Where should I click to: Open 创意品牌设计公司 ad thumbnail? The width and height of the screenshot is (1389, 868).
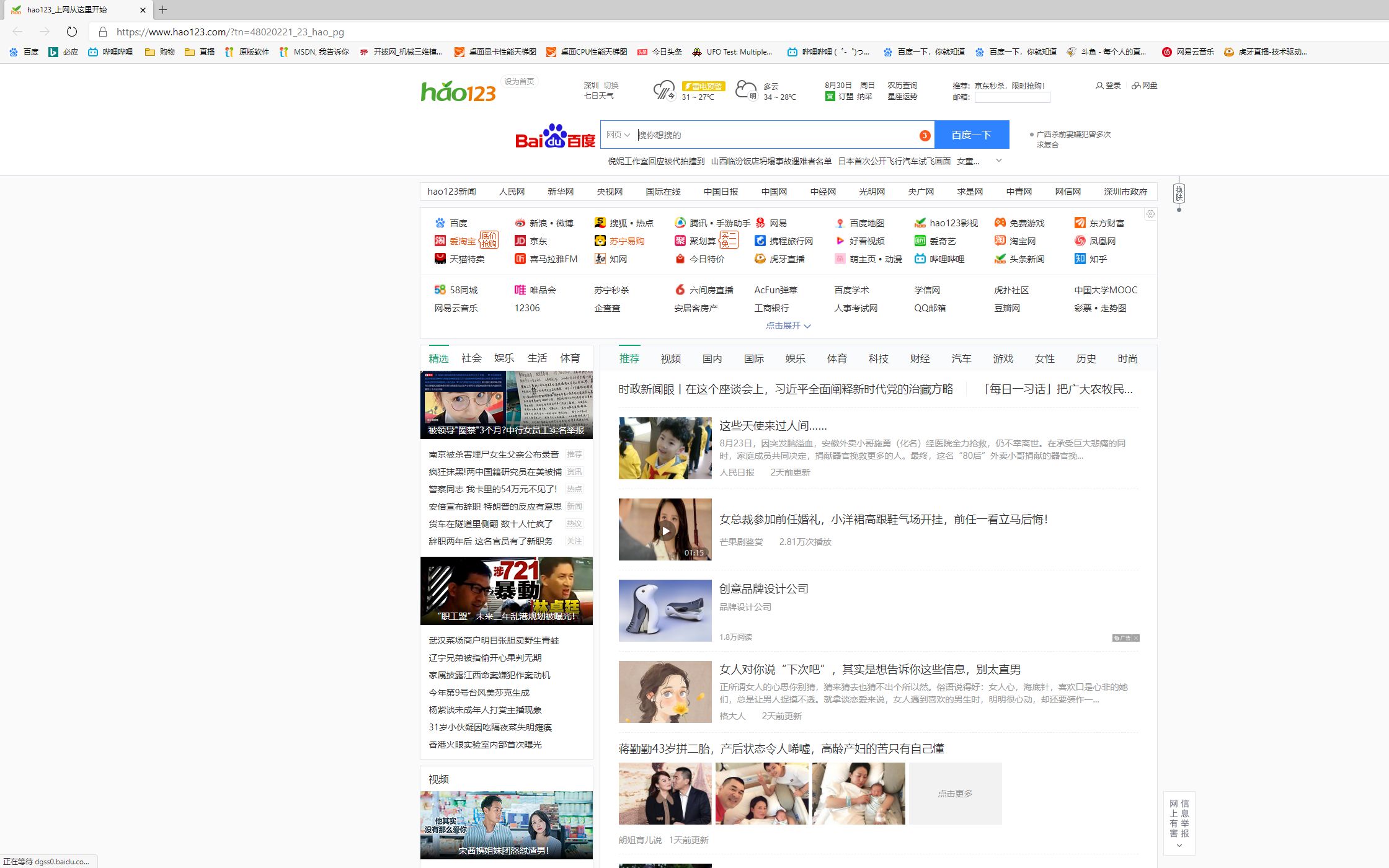[665, 611]
